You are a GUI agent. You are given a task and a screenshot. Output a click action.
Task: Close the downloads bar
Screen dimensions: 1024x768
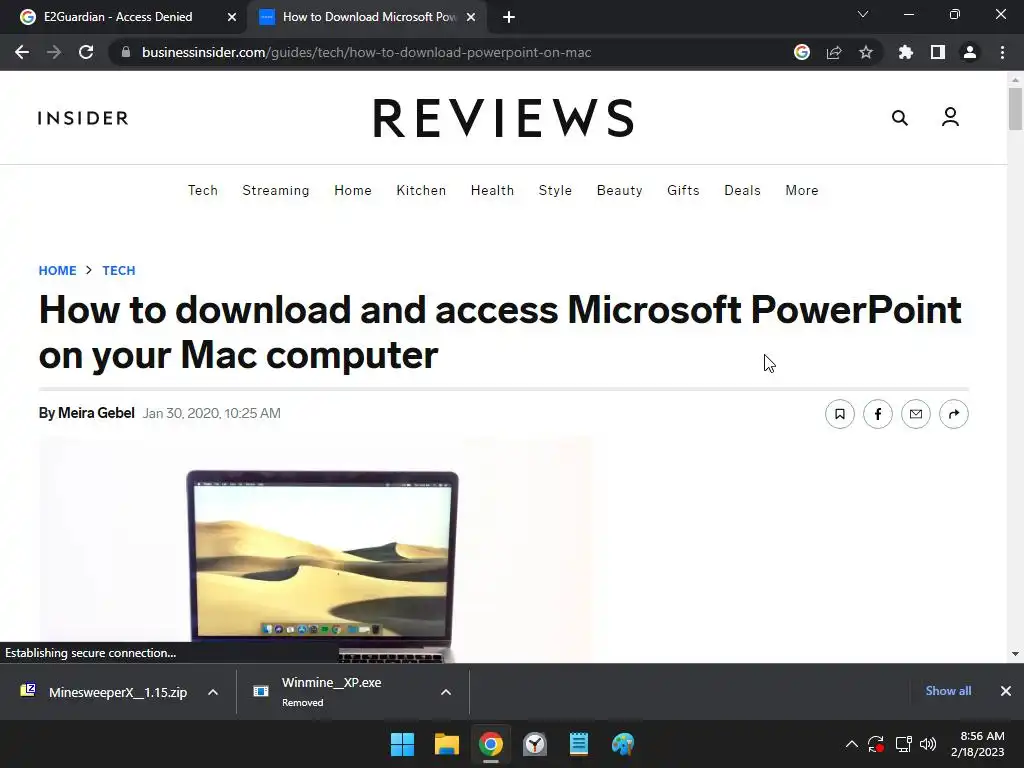1006,691
